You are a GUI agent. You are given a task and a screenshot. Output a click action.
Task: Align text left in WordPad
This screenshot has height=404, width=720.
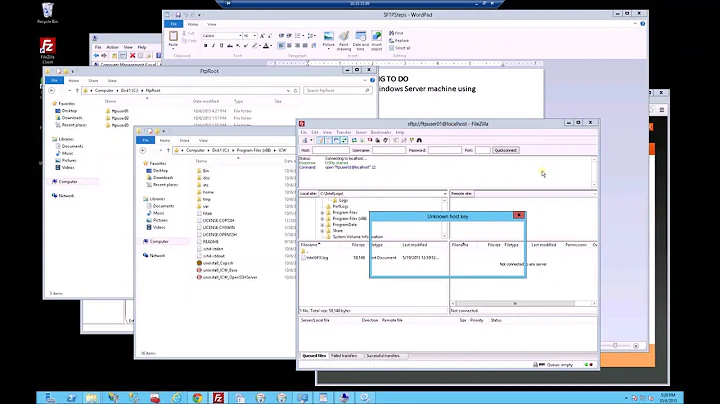click(x=281, y=45)
